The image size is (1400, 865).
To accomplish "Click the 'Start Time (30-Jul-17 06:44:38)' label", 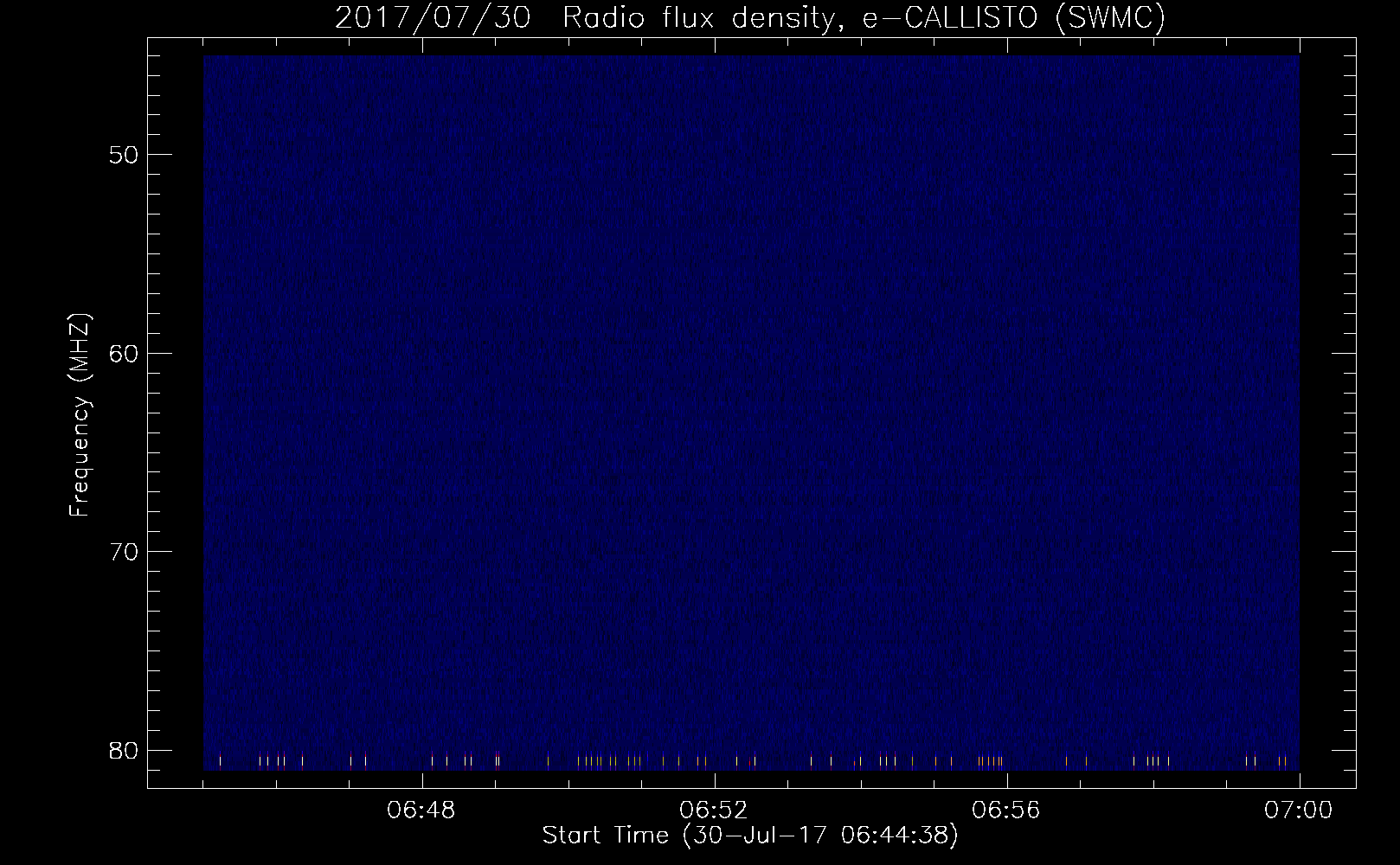I will (x=750, y=836).
